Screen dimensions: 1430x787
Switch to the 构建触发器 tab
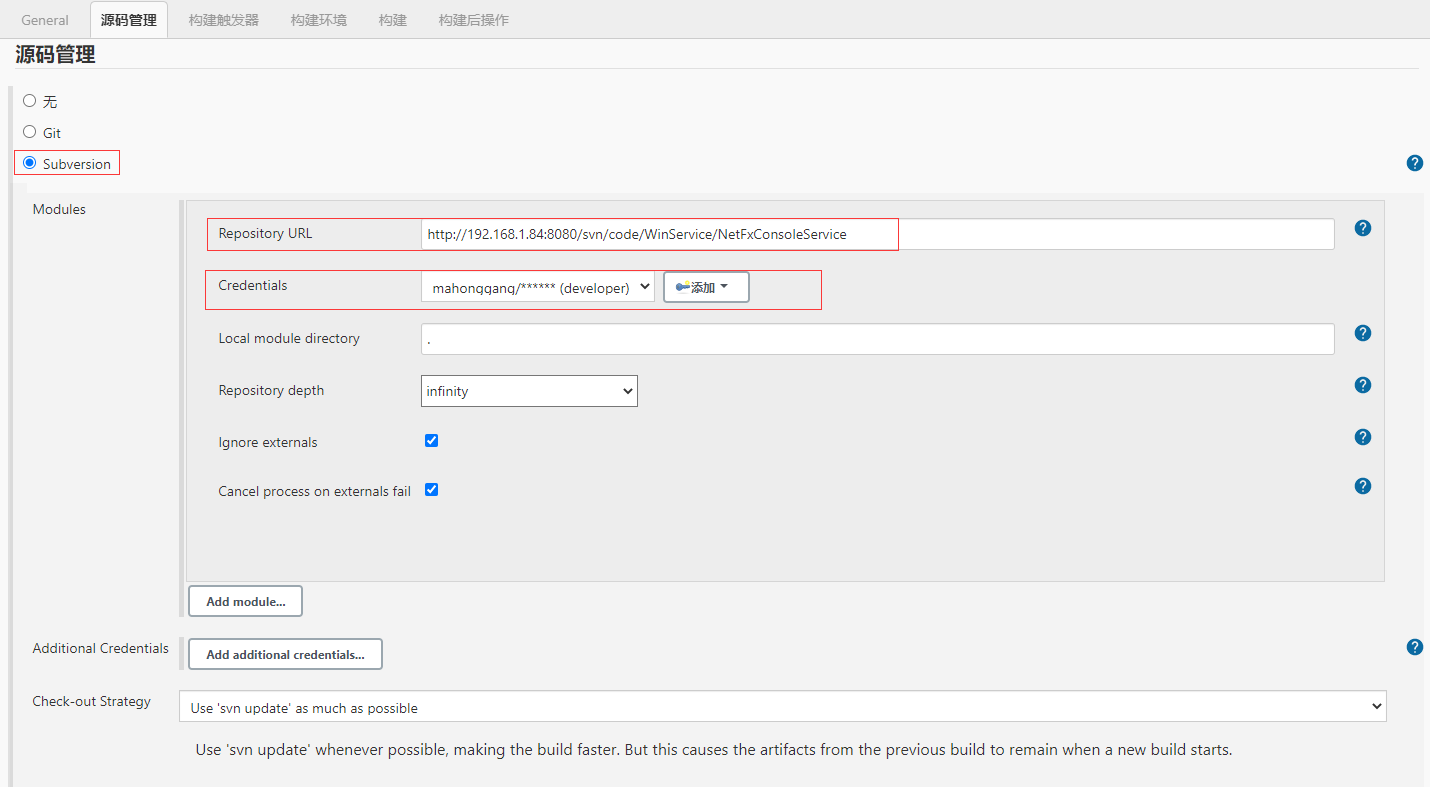pos(224,20)
